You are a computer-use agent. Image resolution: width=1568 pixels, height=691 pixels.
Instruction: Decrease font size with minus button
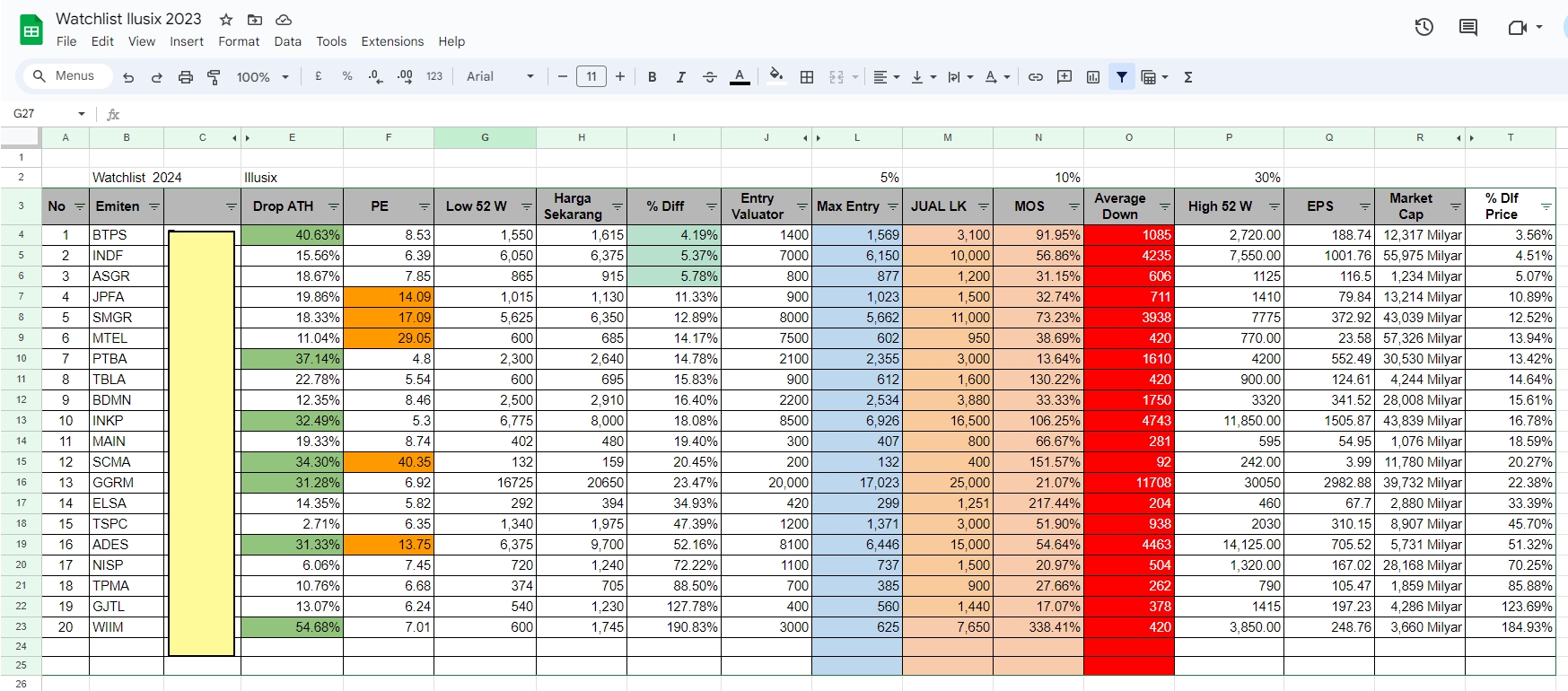tap(563, 77)
